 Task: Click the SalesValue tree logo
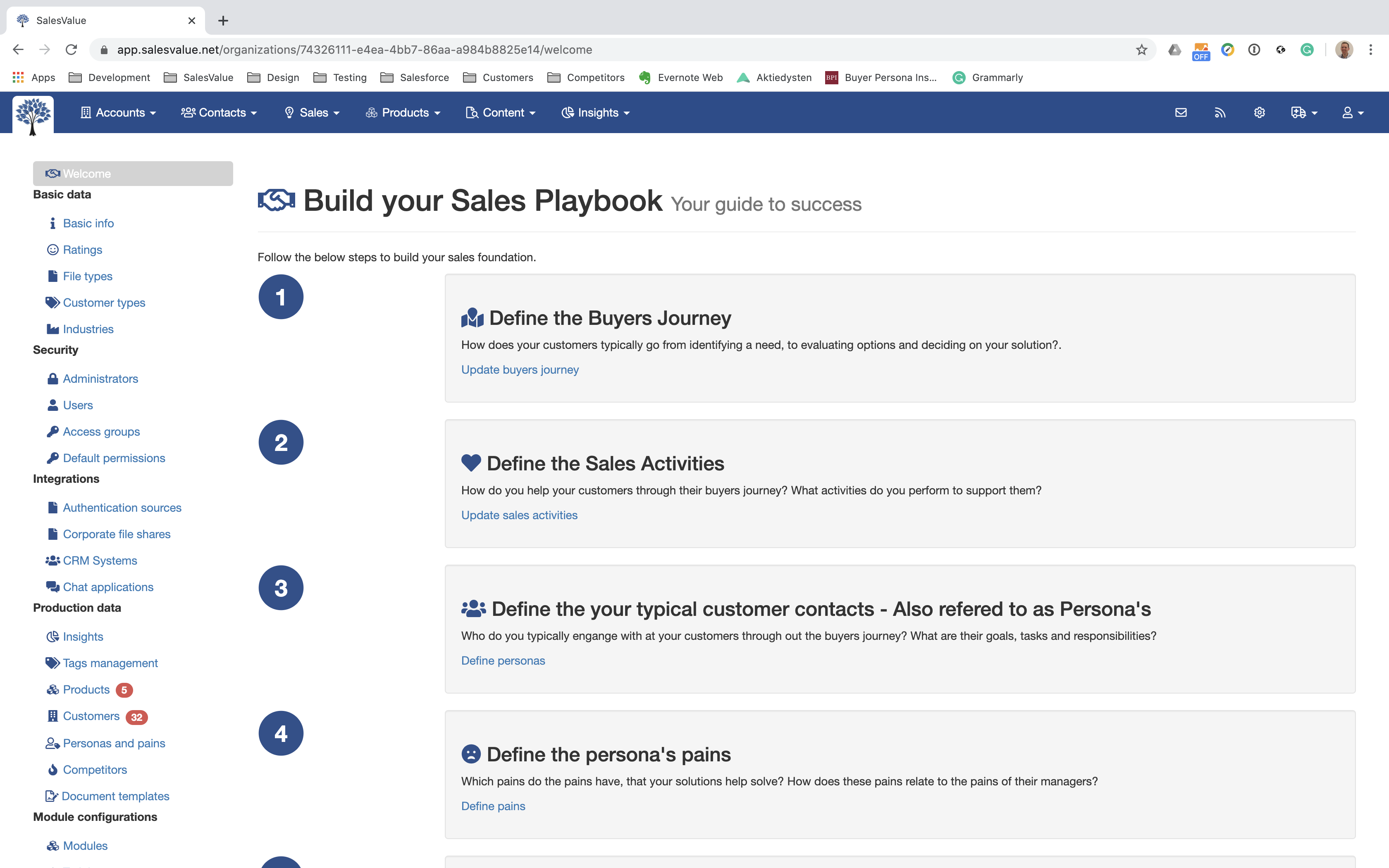coord(33,115)
